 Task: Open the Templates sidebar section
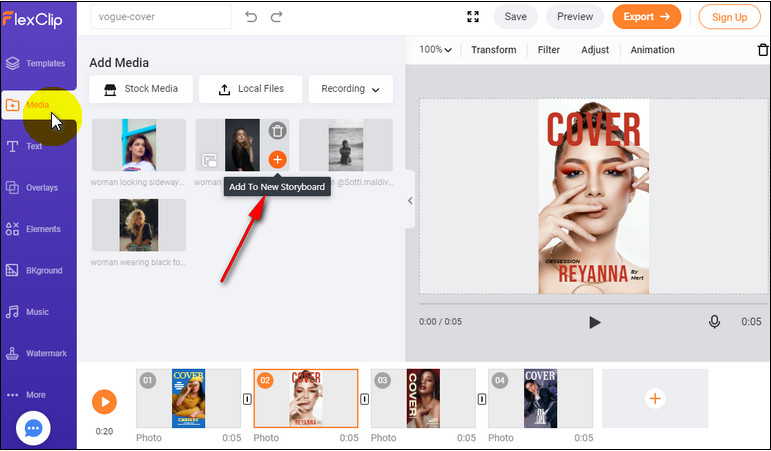click(x=38, y=63)
